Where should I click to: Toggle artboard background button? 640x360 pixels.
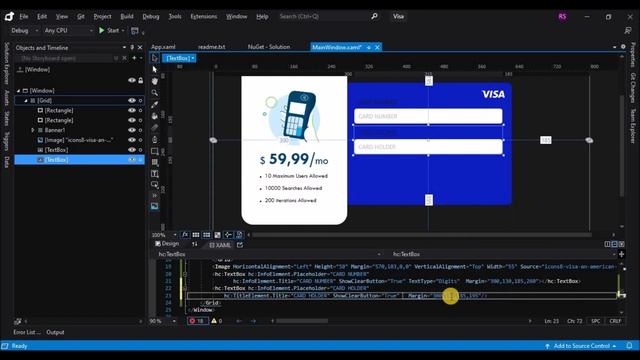coord(218,235)
